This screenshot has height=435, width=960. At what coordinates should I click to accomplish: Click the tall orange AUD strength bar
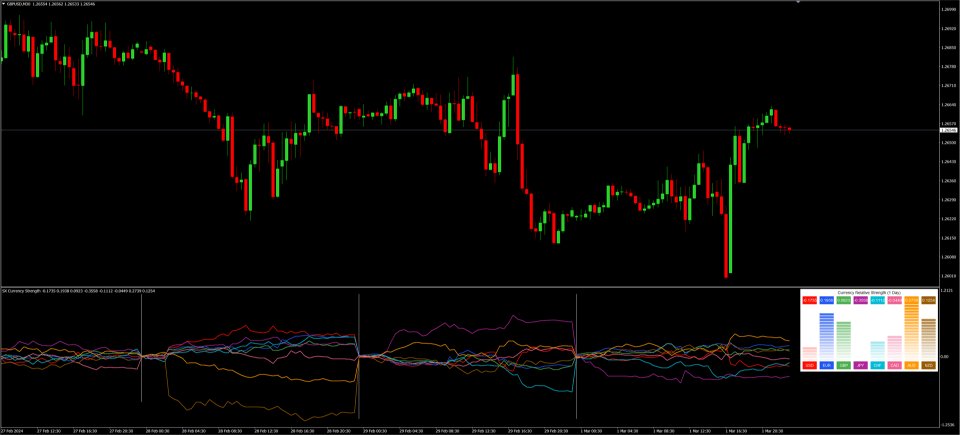pos(912,332)
